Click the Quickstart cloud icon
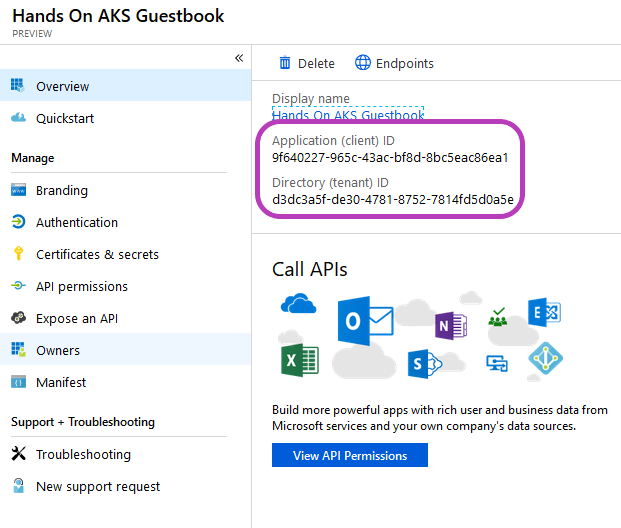The image size is (621, 528). [18, 118]
